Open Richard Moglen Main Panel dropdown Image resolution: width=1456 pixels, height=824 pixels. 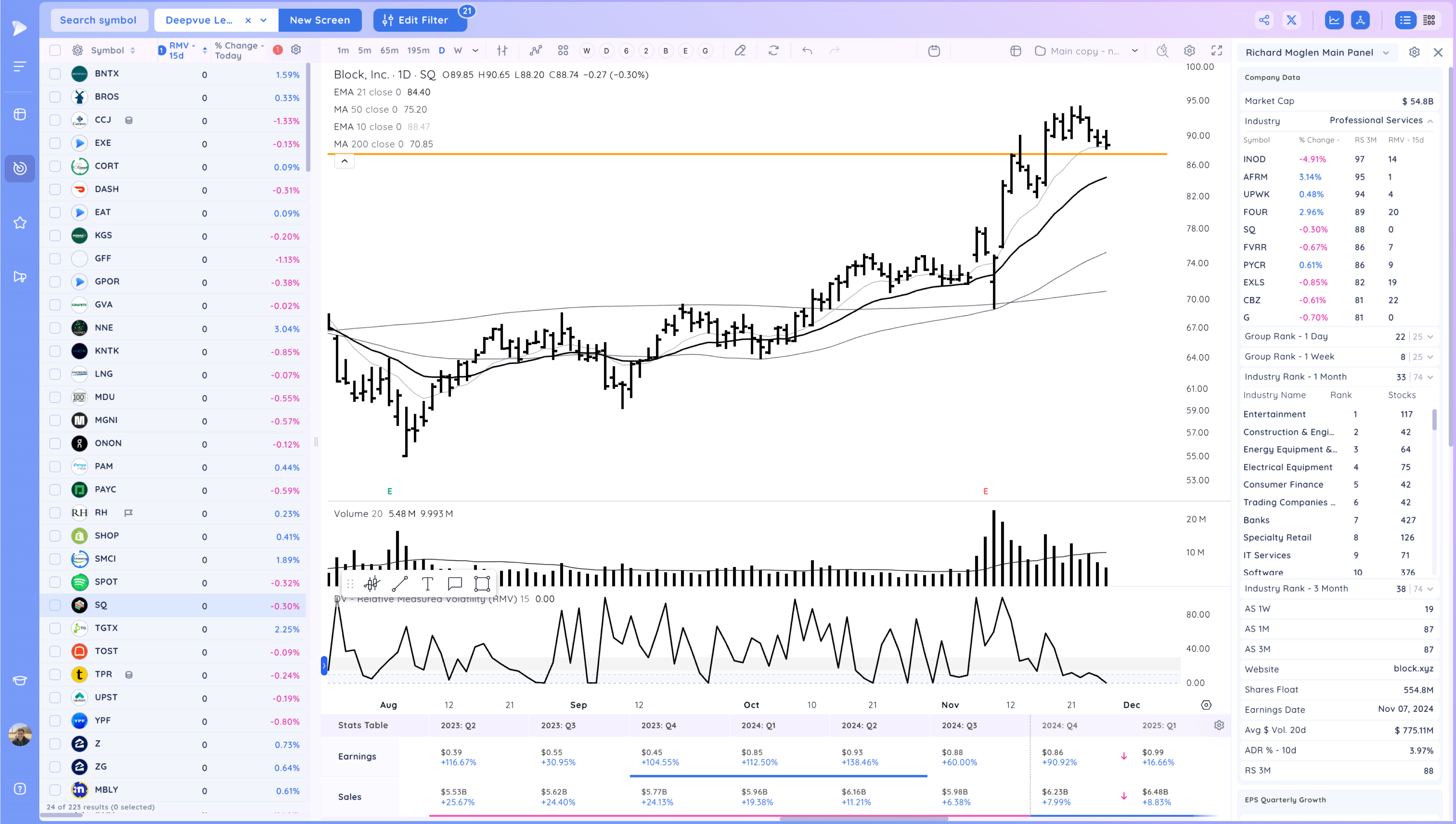click(1386, 53)
